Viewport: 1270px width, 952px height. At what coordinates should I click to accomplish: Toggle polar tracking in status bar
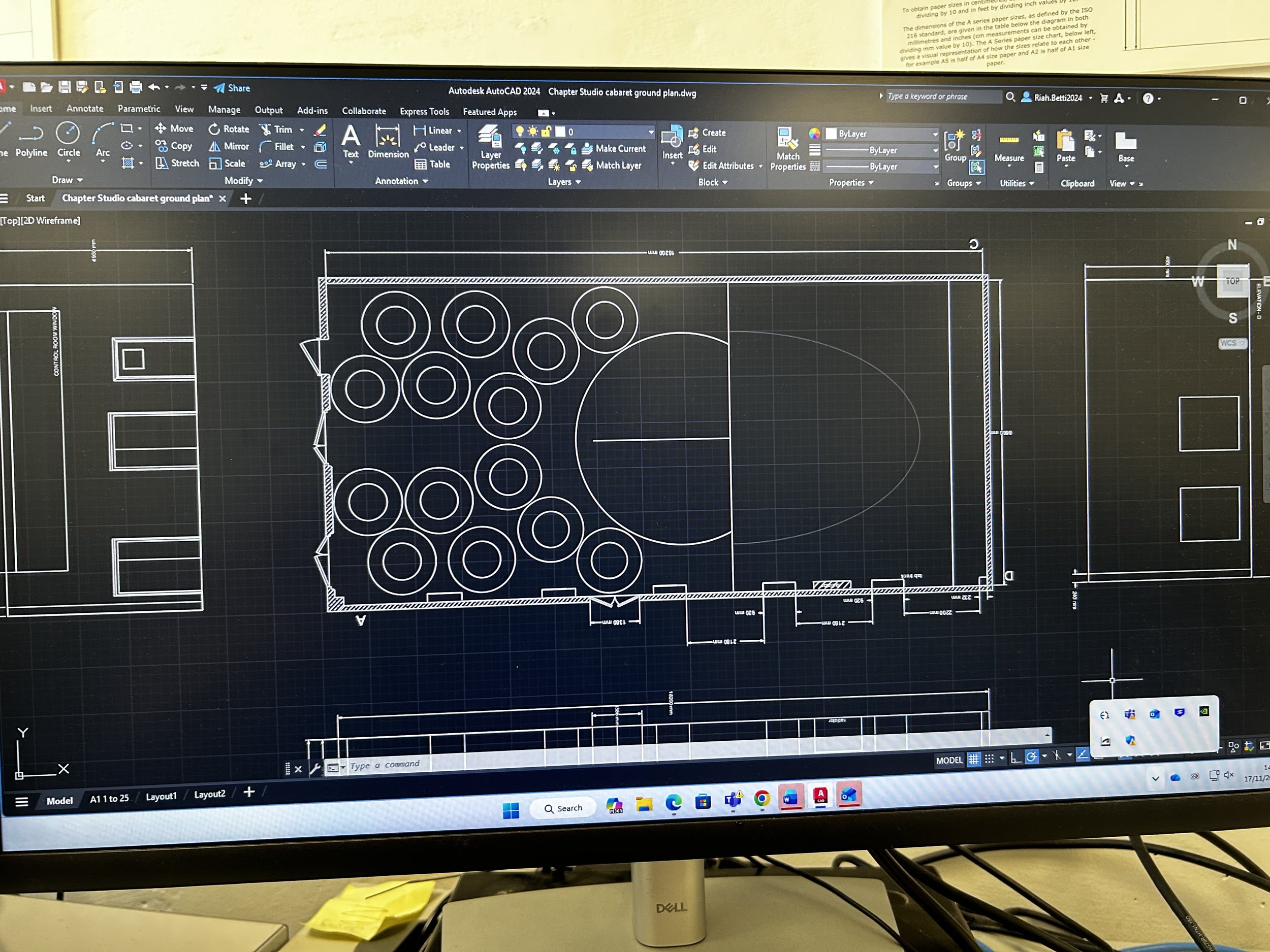(1031, 757)
